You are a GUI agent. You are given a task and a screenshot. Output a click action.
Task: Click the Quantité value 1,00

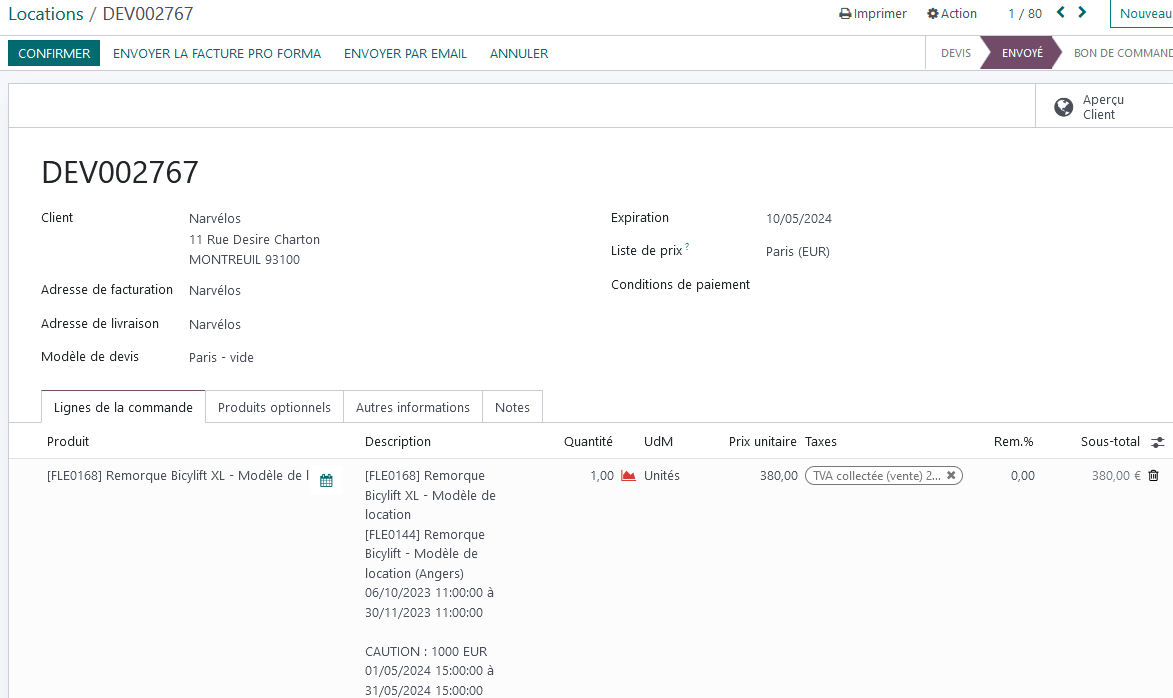coord(601,476)
